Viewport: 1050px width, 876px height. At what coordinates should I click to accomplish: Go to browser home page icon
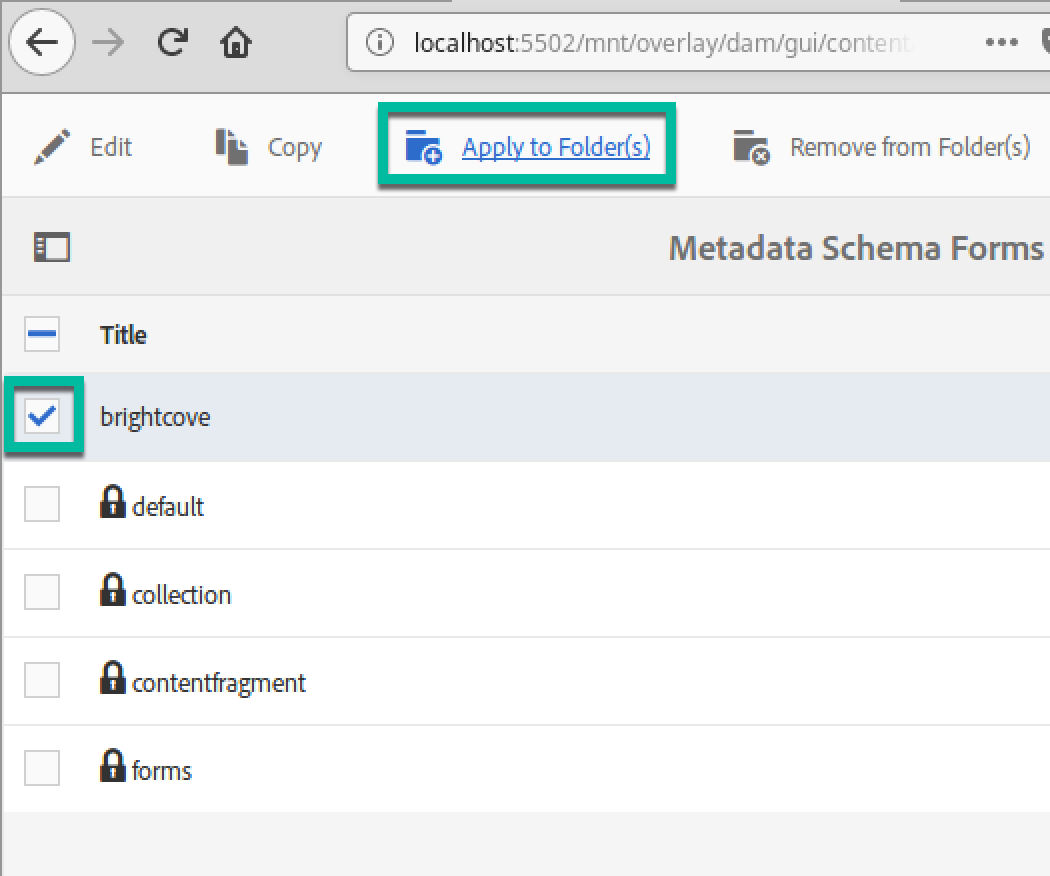[236, 43]
